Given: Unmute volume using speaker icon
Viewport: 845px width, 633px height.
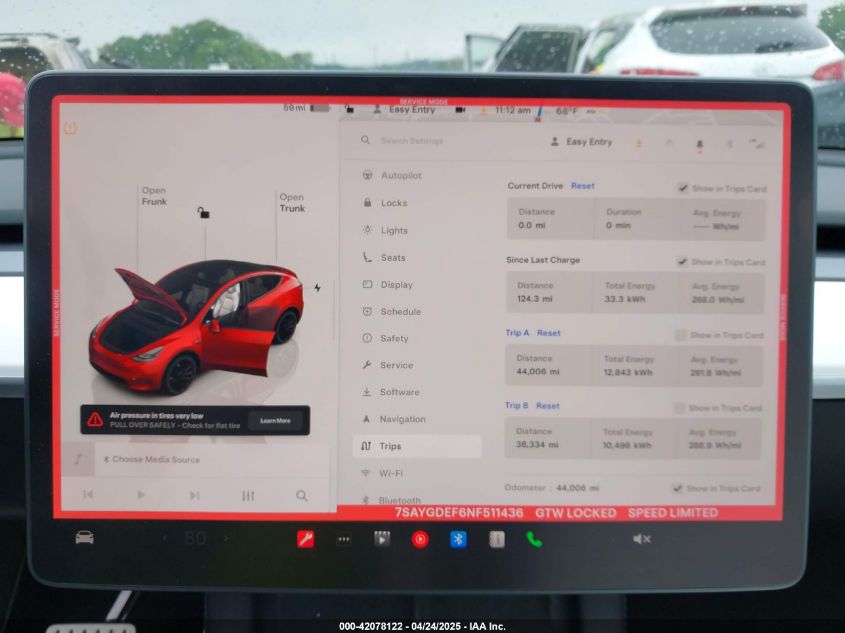Looking at the screenshot, I should [641, 539].
